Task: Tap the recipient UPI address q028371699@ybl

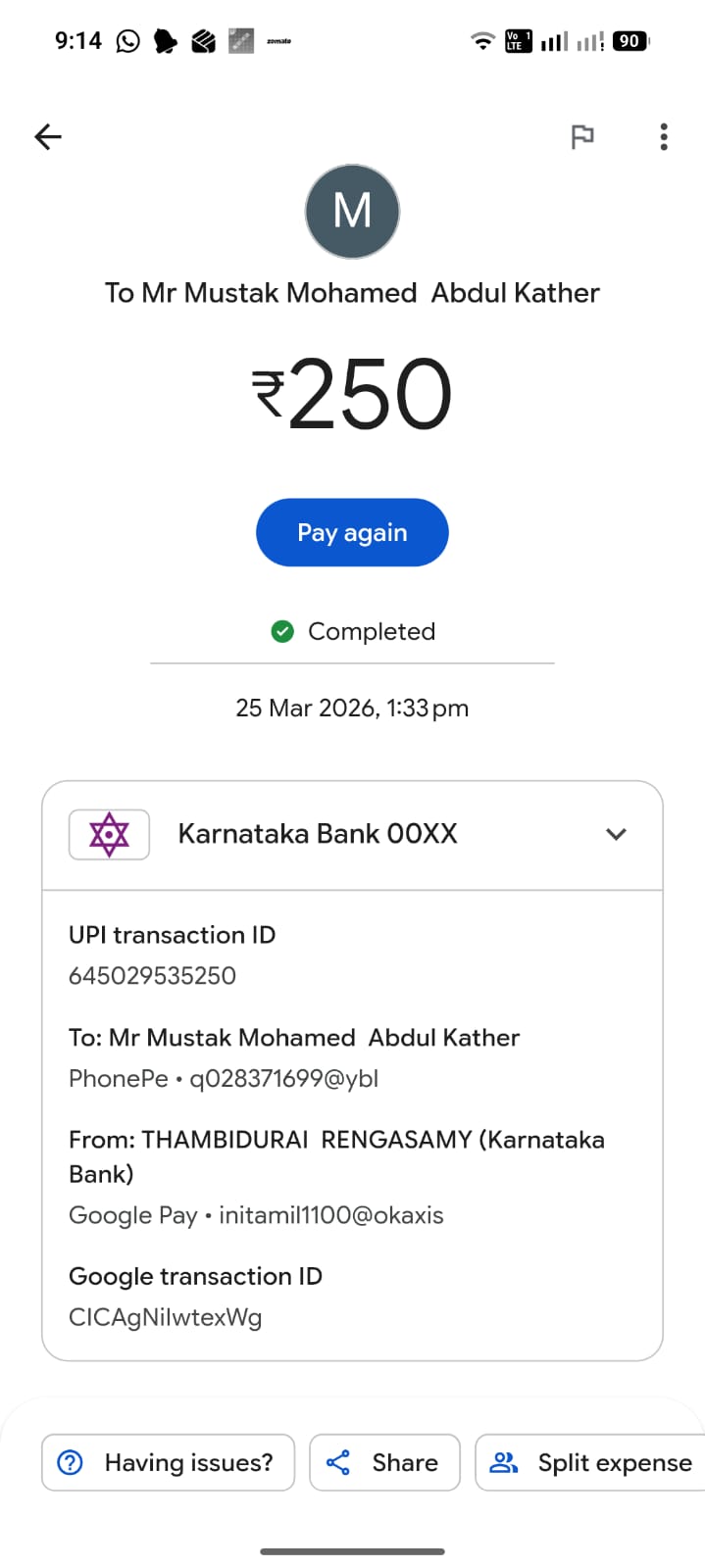Action: coord(283,1079)
